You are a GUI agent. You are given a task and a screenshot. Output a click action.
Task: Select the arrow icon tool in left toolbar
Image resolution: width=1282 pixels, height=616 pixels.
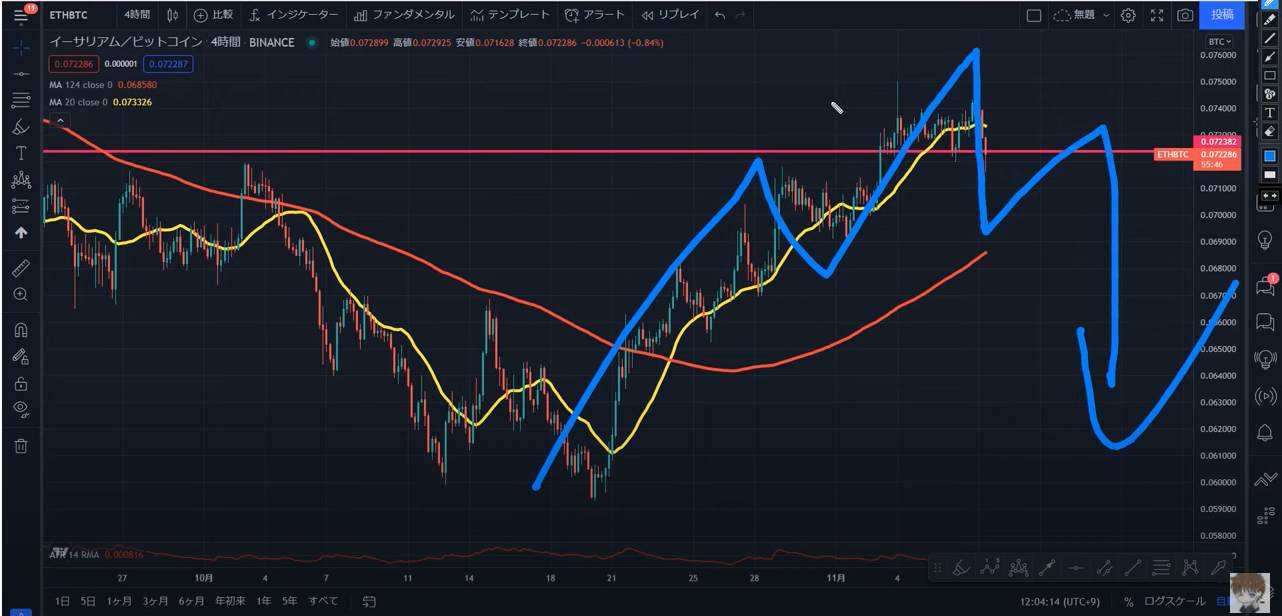tap(20, 232)
